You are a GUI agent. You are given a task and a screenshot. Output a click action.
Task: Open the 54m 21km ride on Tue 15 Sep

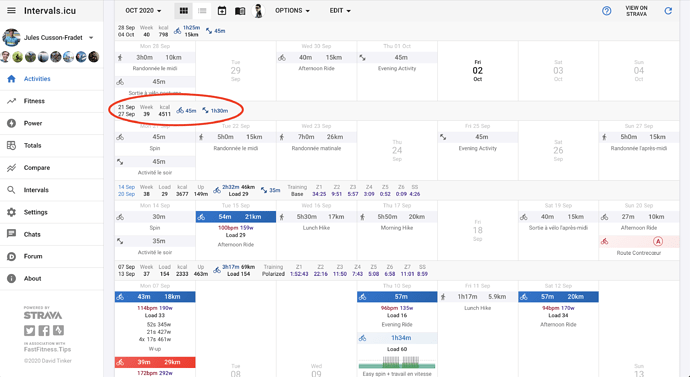pyautogui.click(x=236, y=217)
